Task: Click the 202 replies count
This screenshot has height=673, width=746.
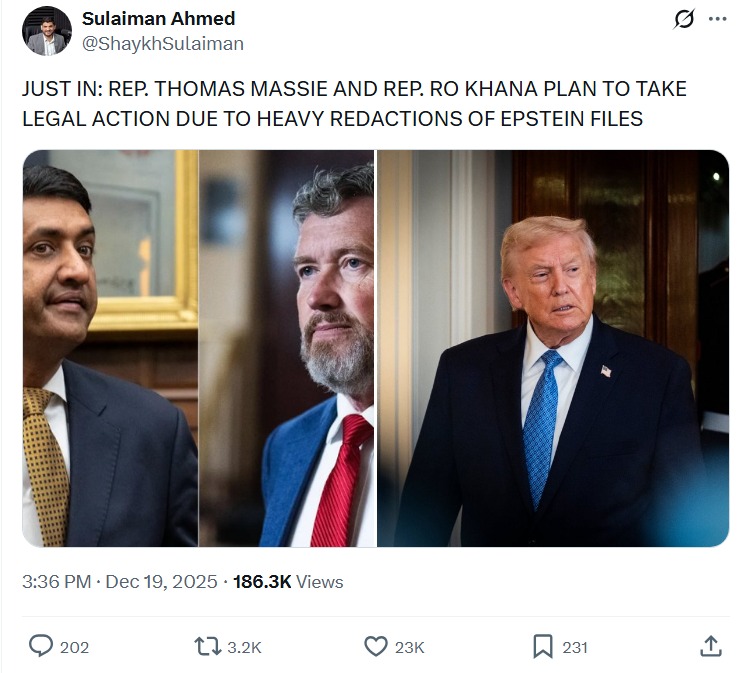Action: point(74,647)
